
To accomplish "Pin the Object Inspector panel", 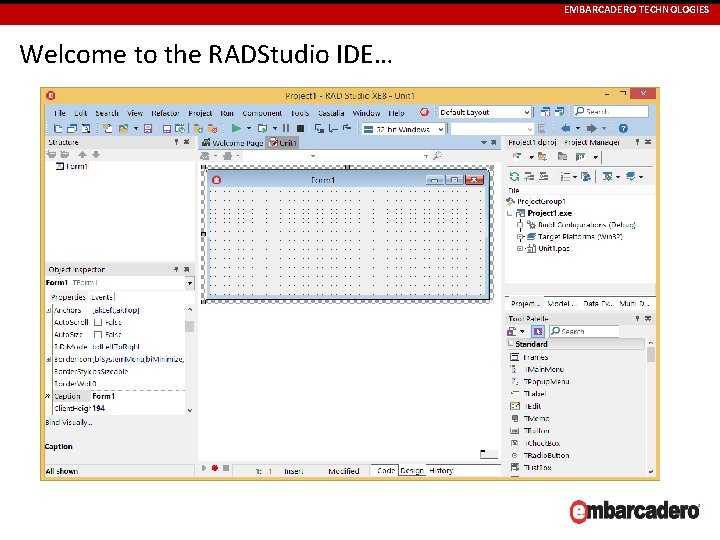I will [176, 270].
